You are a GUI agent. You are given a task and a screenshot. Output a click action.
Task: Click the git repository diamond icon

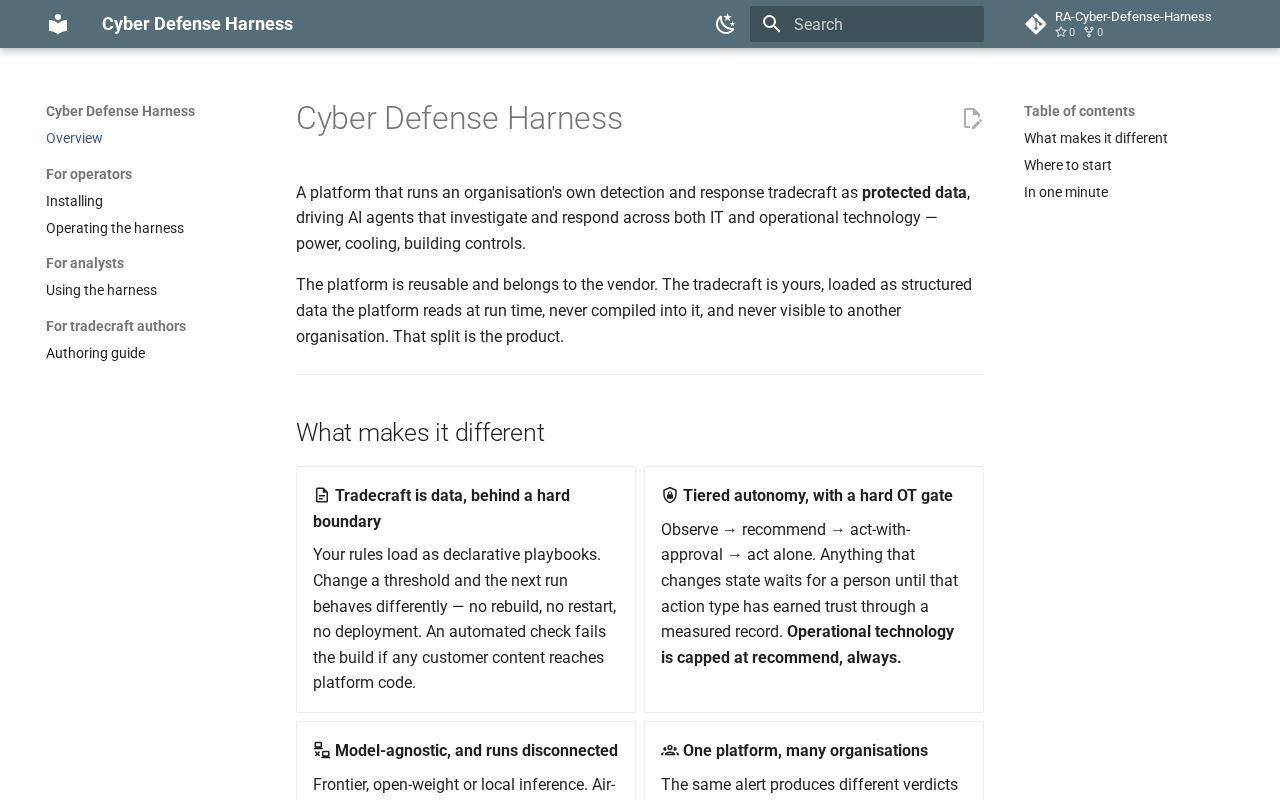click(1036, 24)
